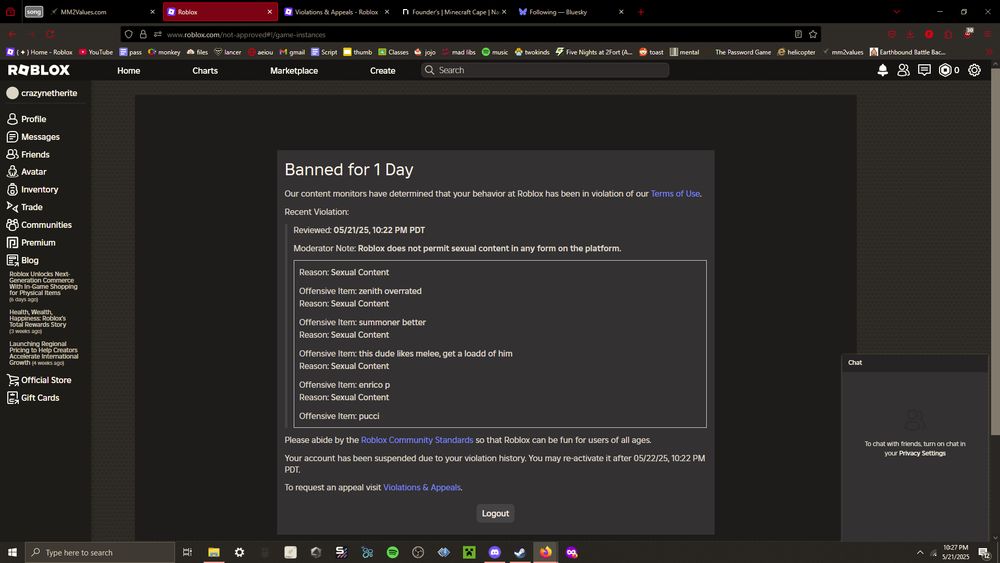The image size is (1000, 563).
Task: Open the Launching Regional Pricing blog post
Action: 43,353
